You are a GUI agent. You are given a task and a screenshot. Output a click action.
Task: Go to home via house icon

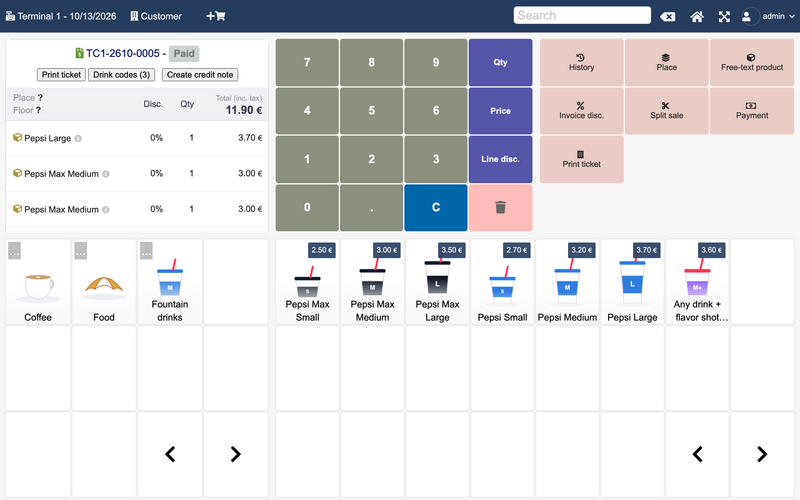[697, 16]
